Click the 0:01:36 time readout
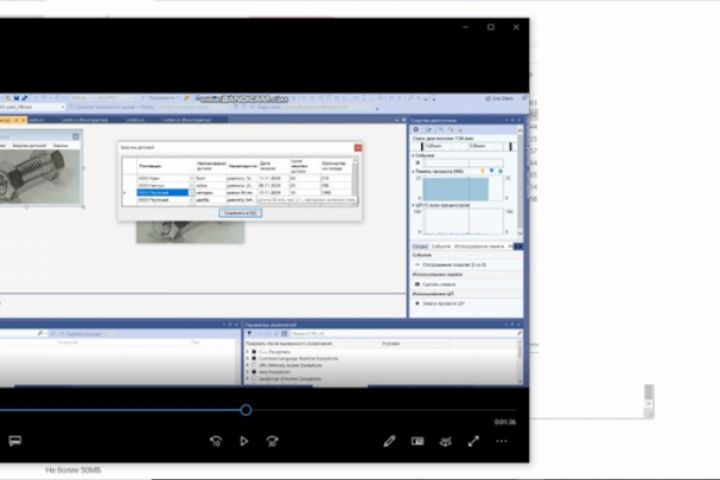This screenshot has height=480, width=720. click(x=505, y=422)
